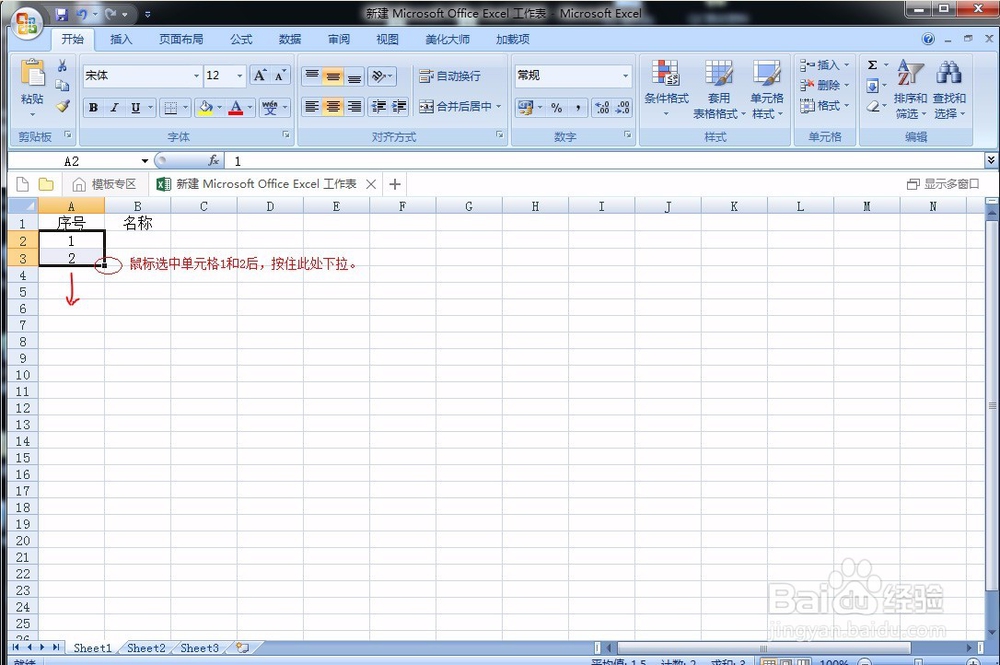The width and height of the screenshot is (1000, 665).
Task: Apply the percent style format
Action: [x=557, y=107]
